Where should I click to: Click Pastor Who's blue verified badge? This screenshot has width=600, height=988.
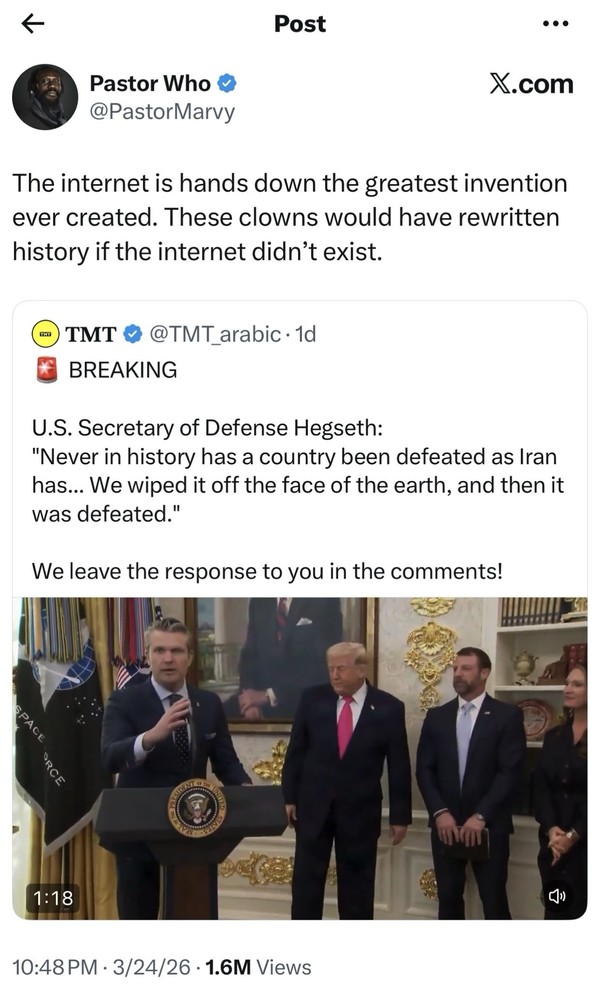228,84
